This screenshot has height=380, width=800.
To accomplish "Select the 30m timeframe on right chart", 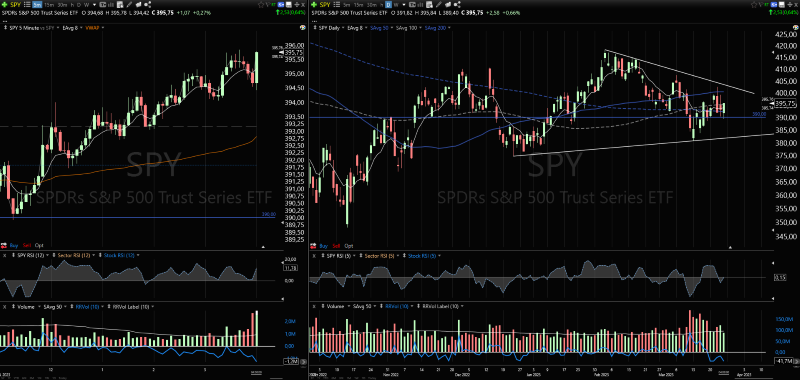I will point(372,5).
